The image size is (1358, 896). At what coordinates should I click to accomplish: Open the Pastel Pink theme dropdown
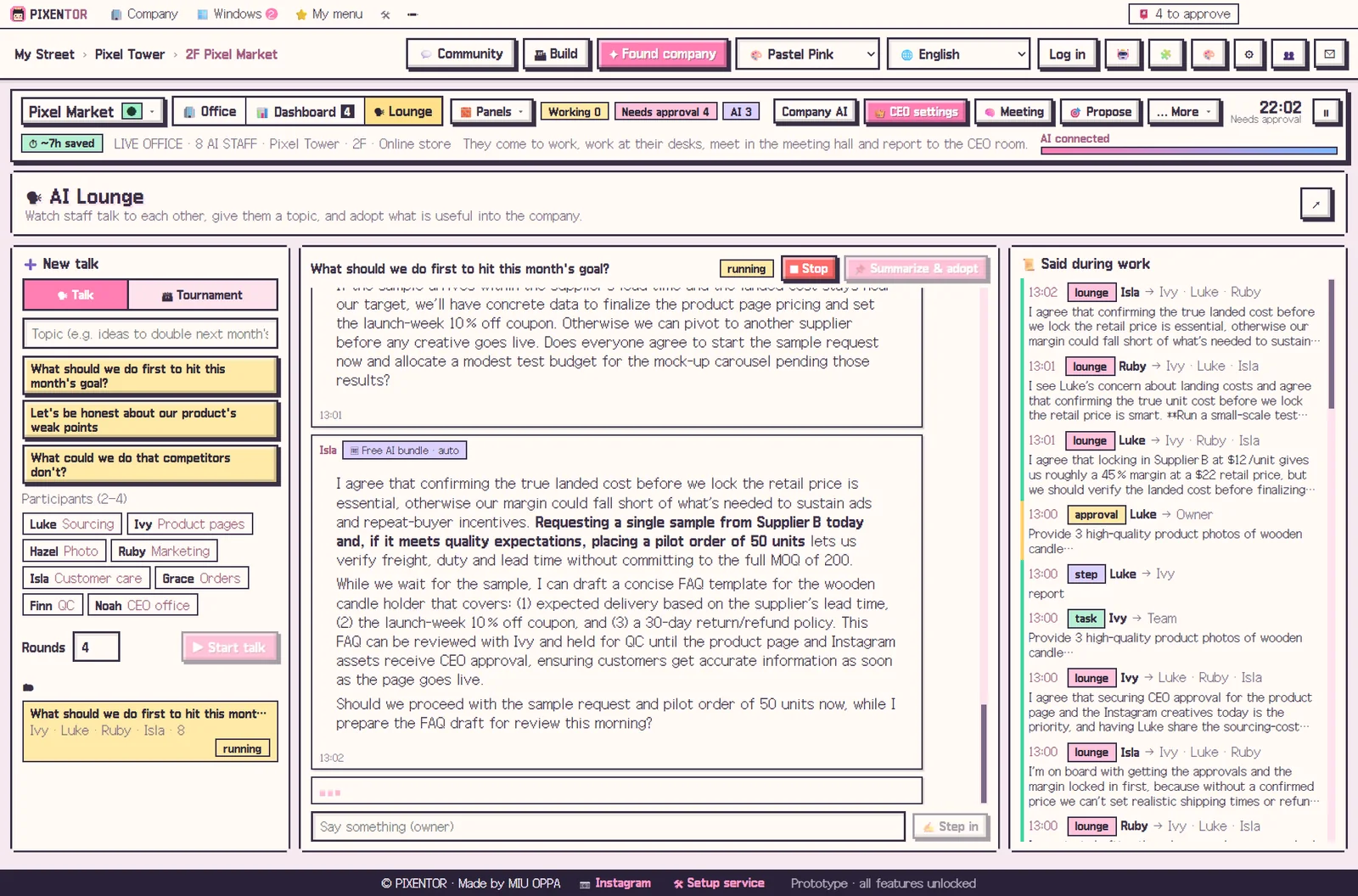[x=807, y=54]
